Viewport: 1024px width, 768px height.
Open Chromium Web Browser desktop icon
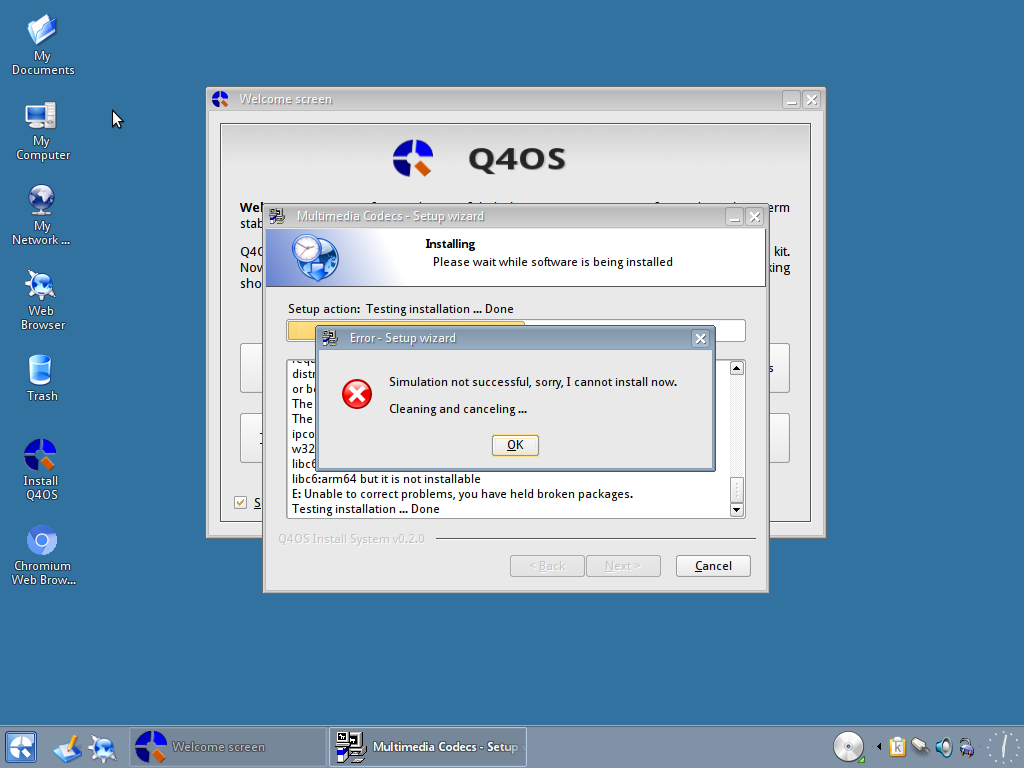pos(42,555)
